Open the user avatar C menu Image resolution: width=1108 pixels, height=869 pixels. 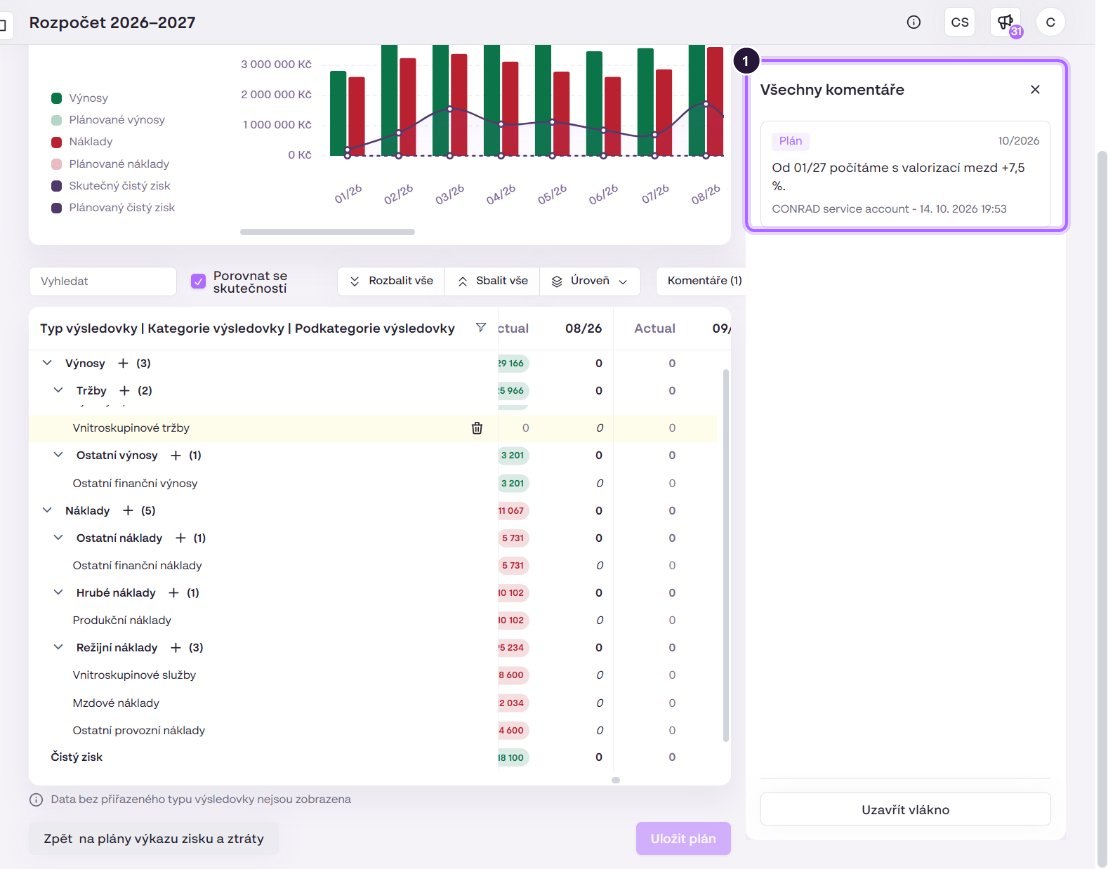(1051, 22)
